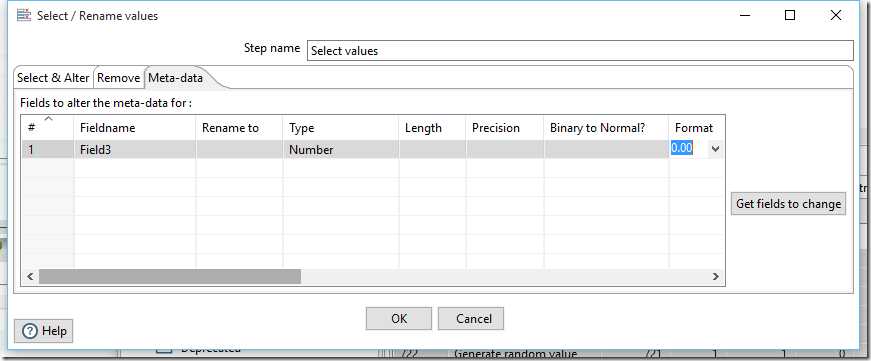Click the horizontal scrollbar right arrow
The height and width of the screenshot is (361, 871).
click(715, 277)
